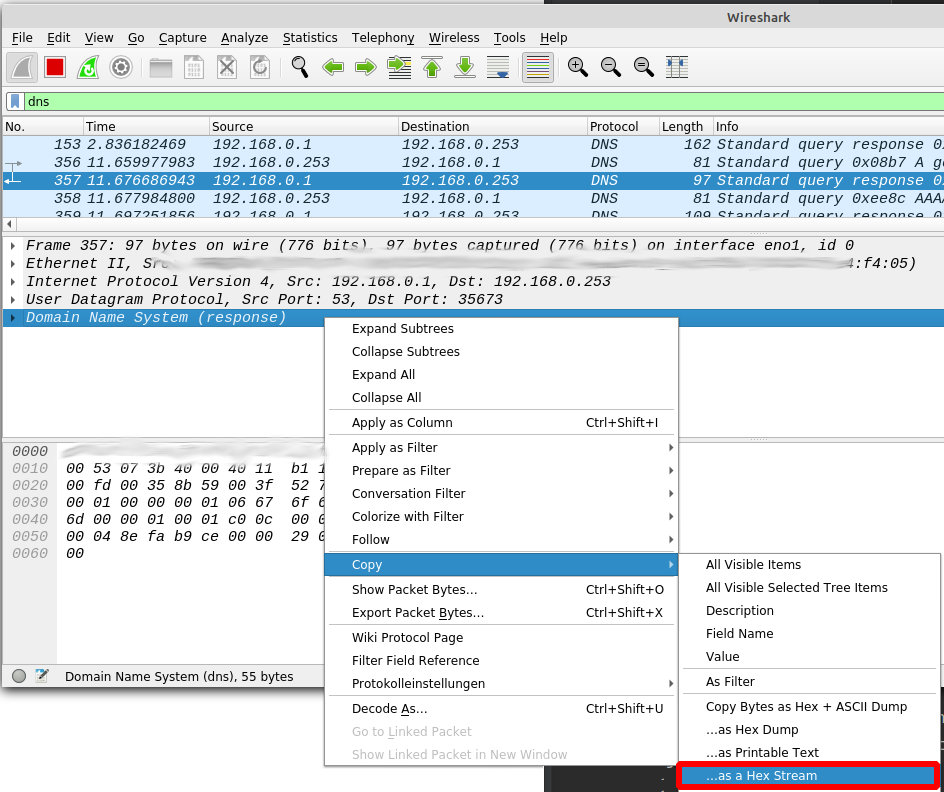Select packet row number 356
This screenshot has height=792, width=944.
point(473,162)
